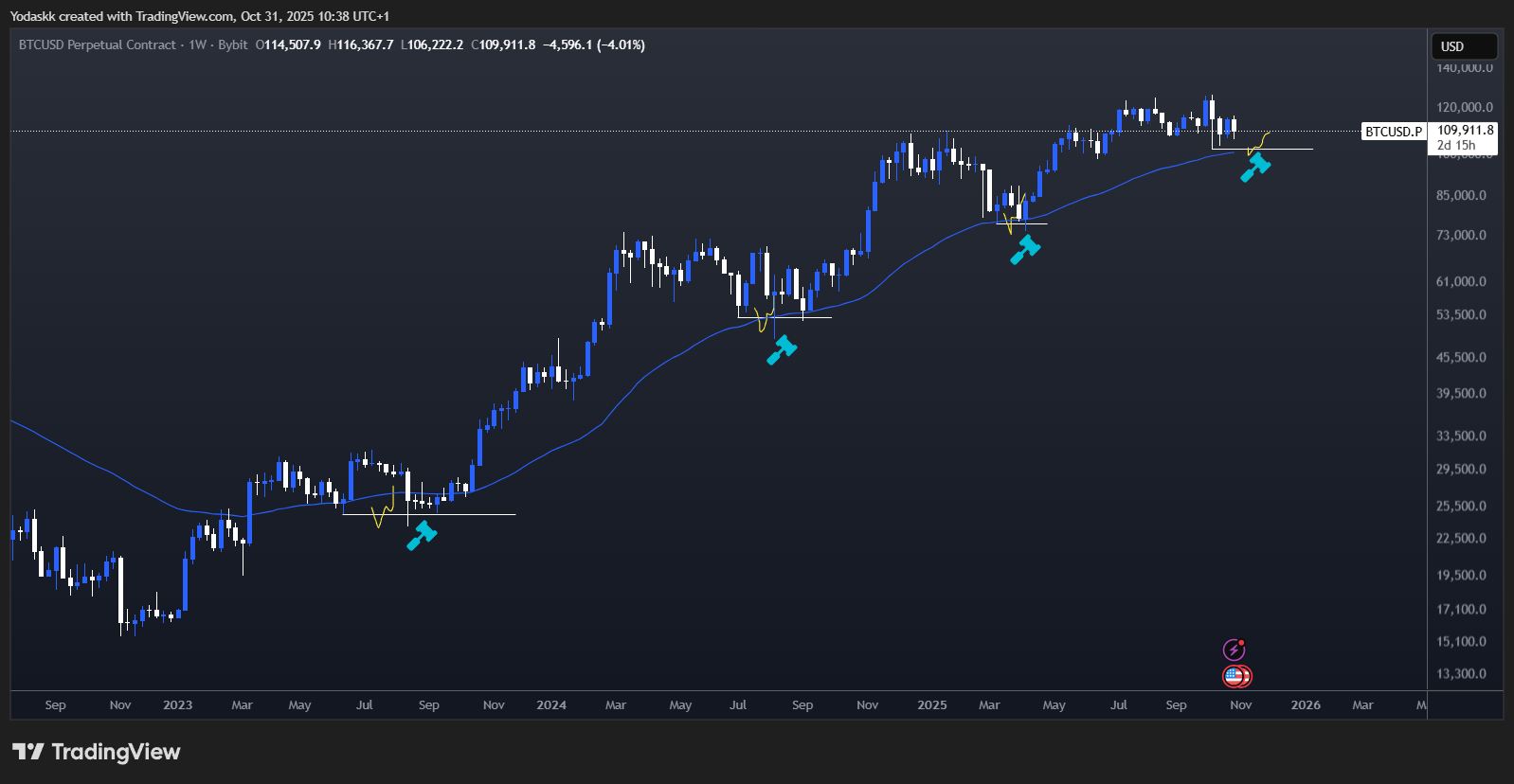Select the current price label 109,911.8
Screen dimensions: 1514x784
(1465, 131)
